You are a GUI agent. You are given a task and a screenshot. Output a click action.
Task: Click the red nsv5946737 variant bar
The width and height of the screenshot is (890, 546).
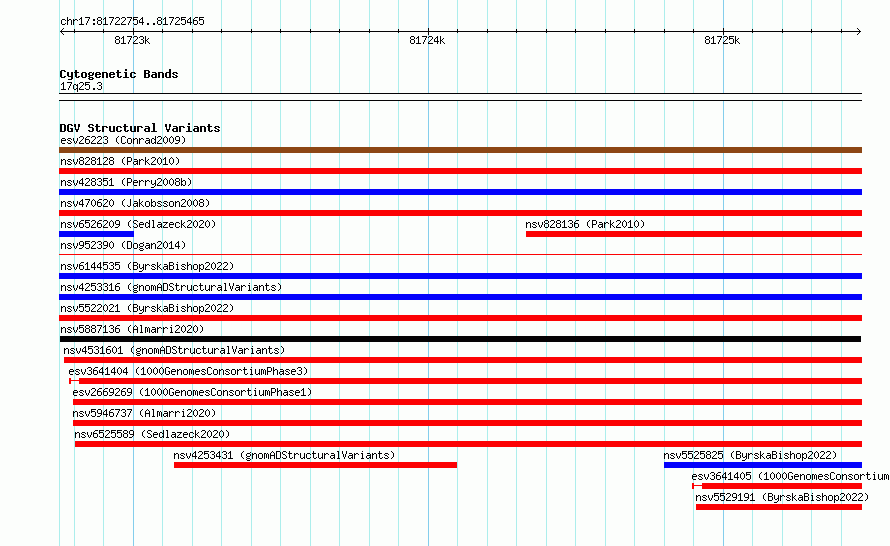coord(467,423)
